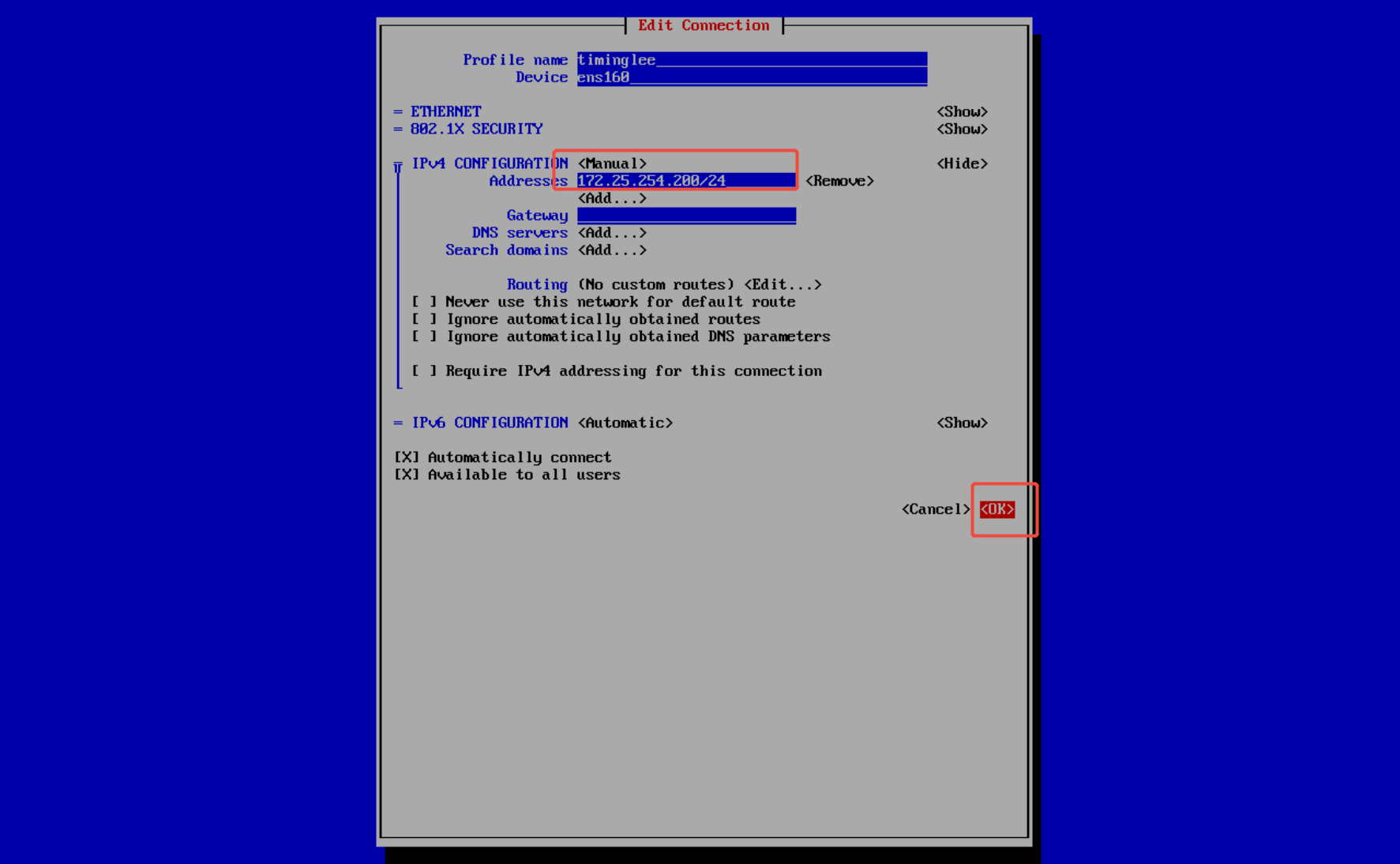This screenshot has width=1400, height=864.
Task: Click the '(No custom routes)' text
Action: point(656,284)
